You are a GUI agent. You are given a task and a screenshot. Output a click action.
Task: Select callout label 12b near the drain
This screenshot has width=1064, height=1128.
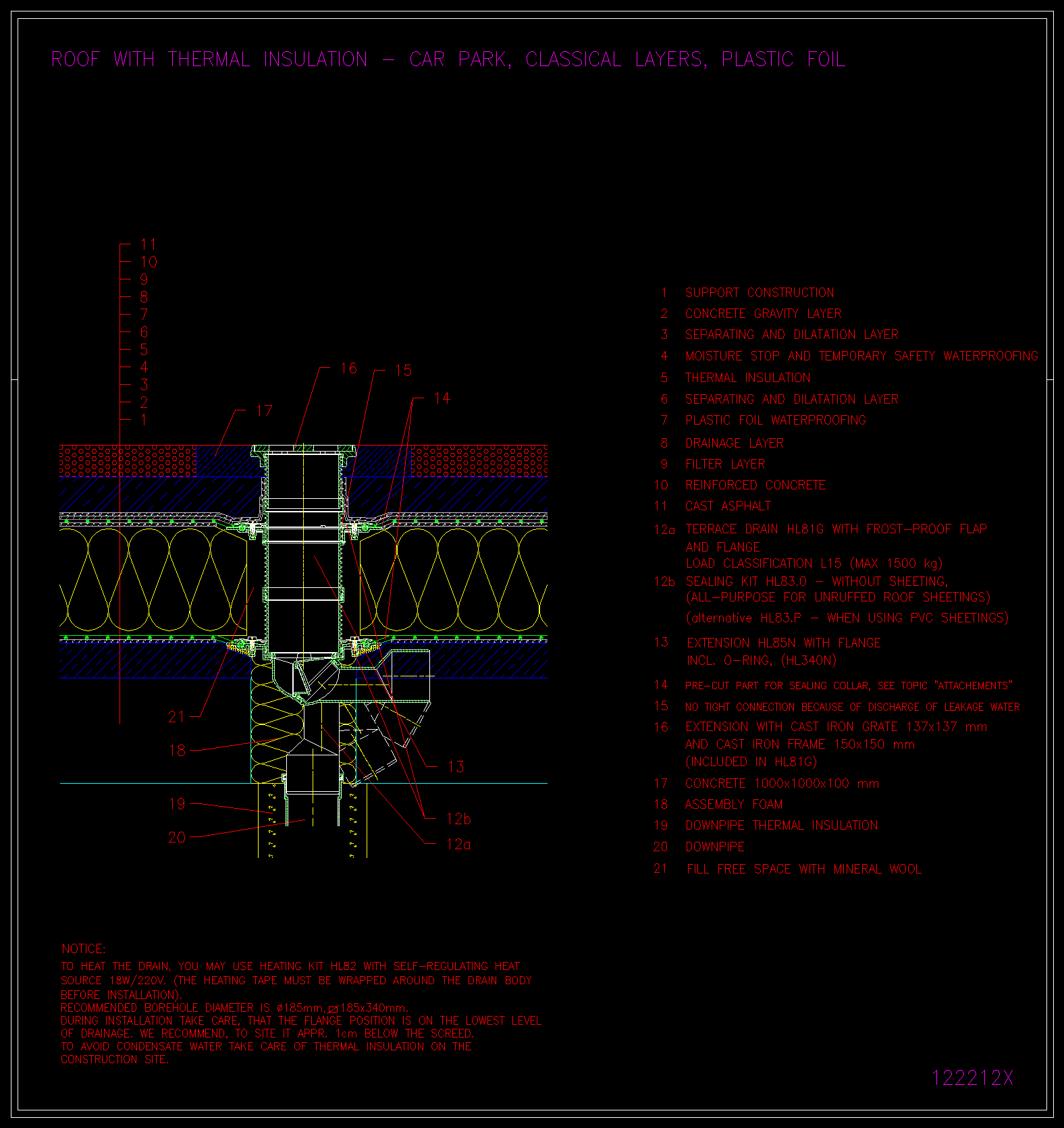[x=458, y=819]
